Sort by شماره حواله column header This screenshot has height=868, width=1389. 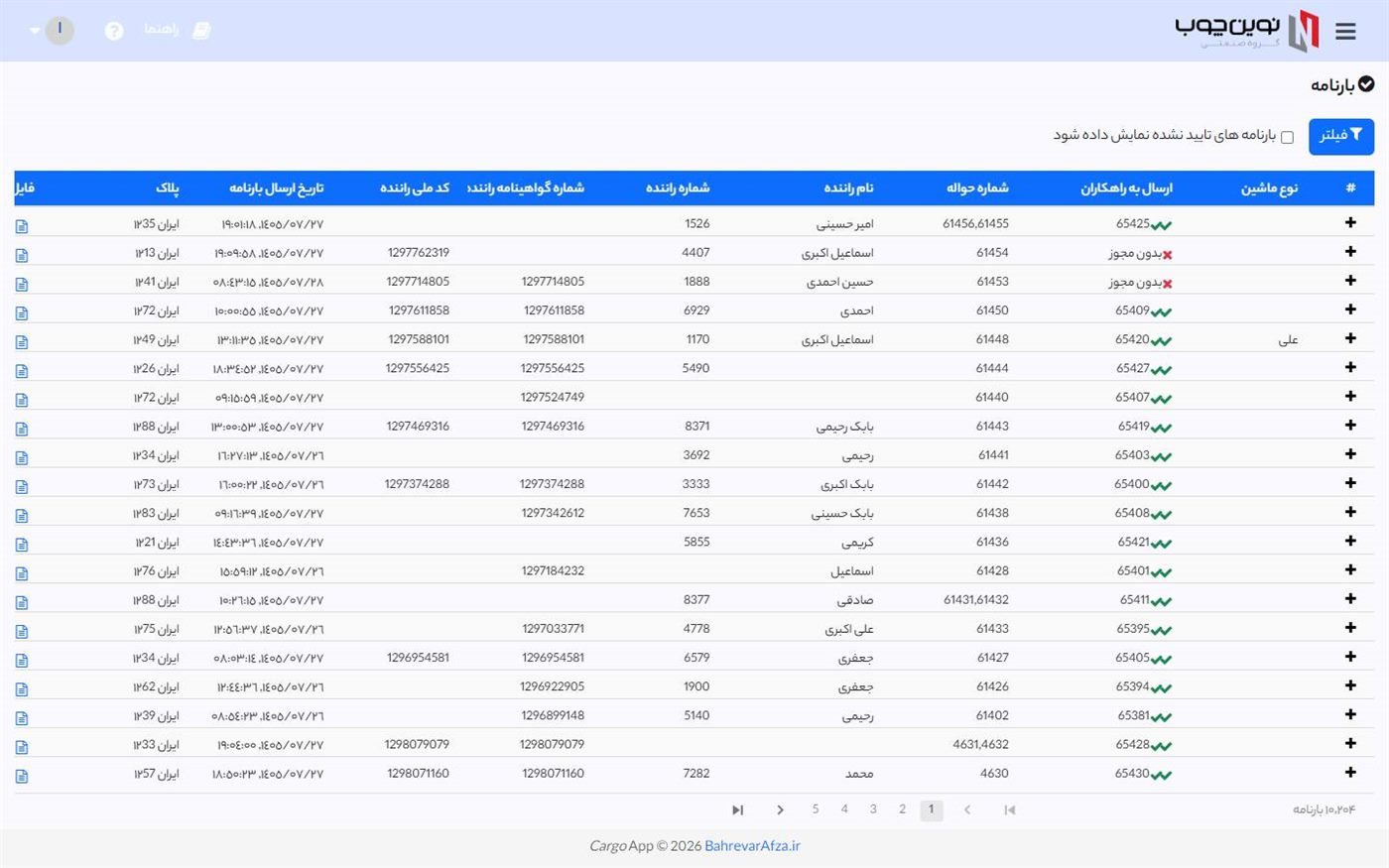coord(977,187)
